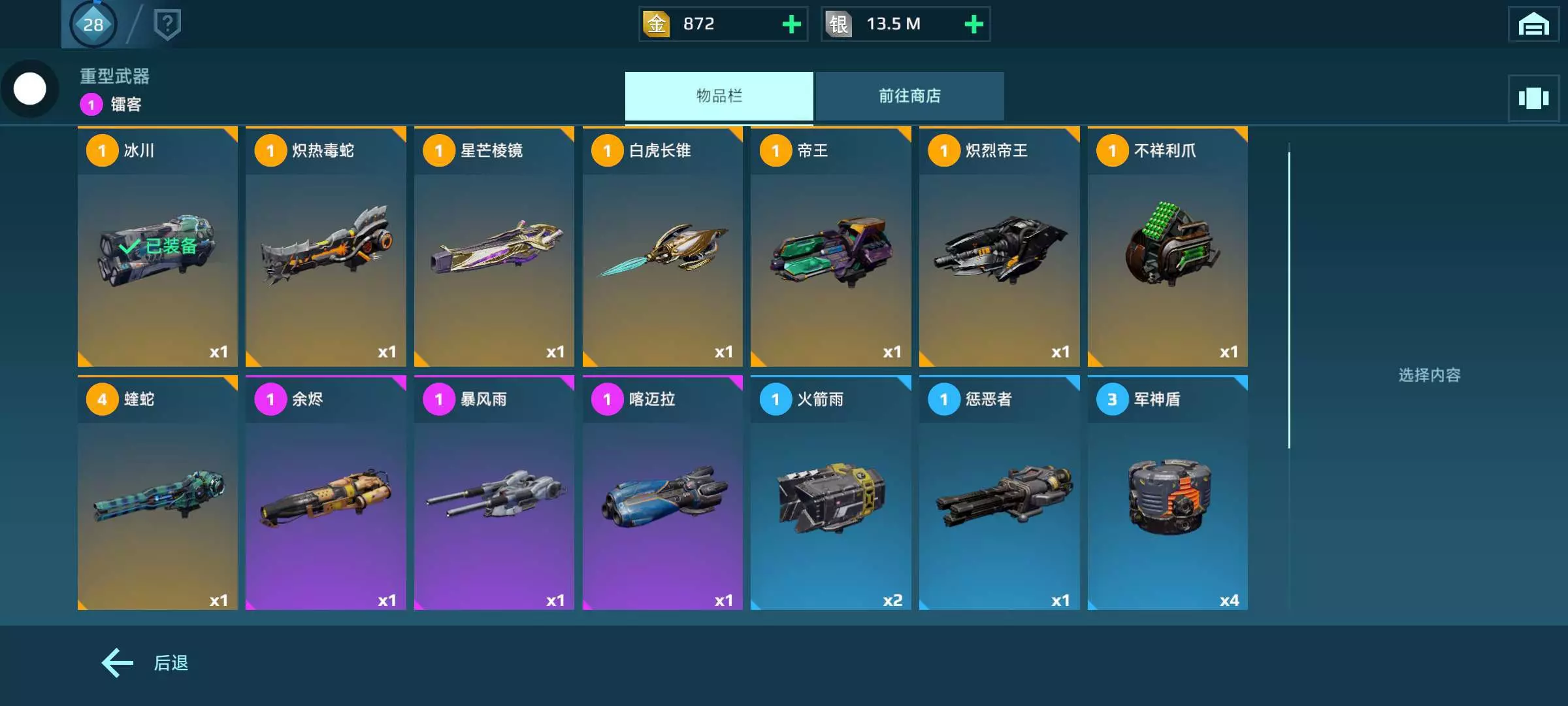This screenshot has width=1568, height=706.
Task: Select the equipped 冰川 weapon card
Action: (157, 246)
